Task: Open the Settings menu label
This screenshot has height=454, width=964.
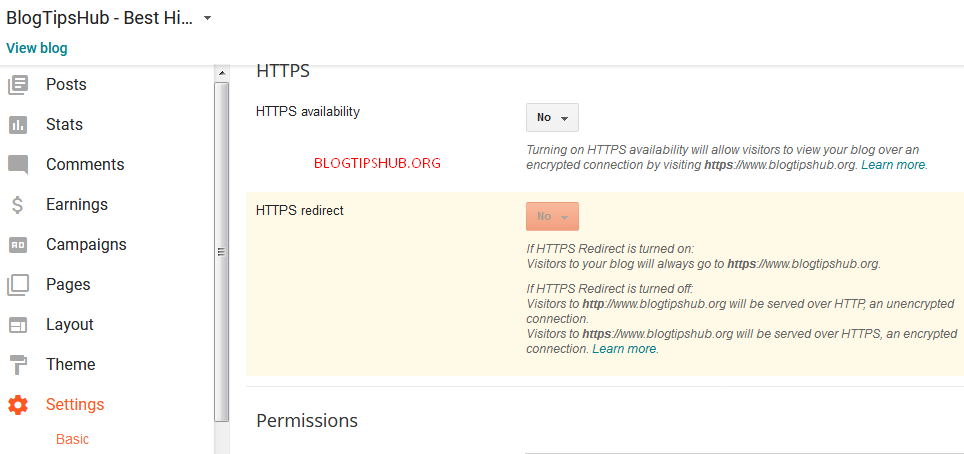Action: tap(75, 405)
